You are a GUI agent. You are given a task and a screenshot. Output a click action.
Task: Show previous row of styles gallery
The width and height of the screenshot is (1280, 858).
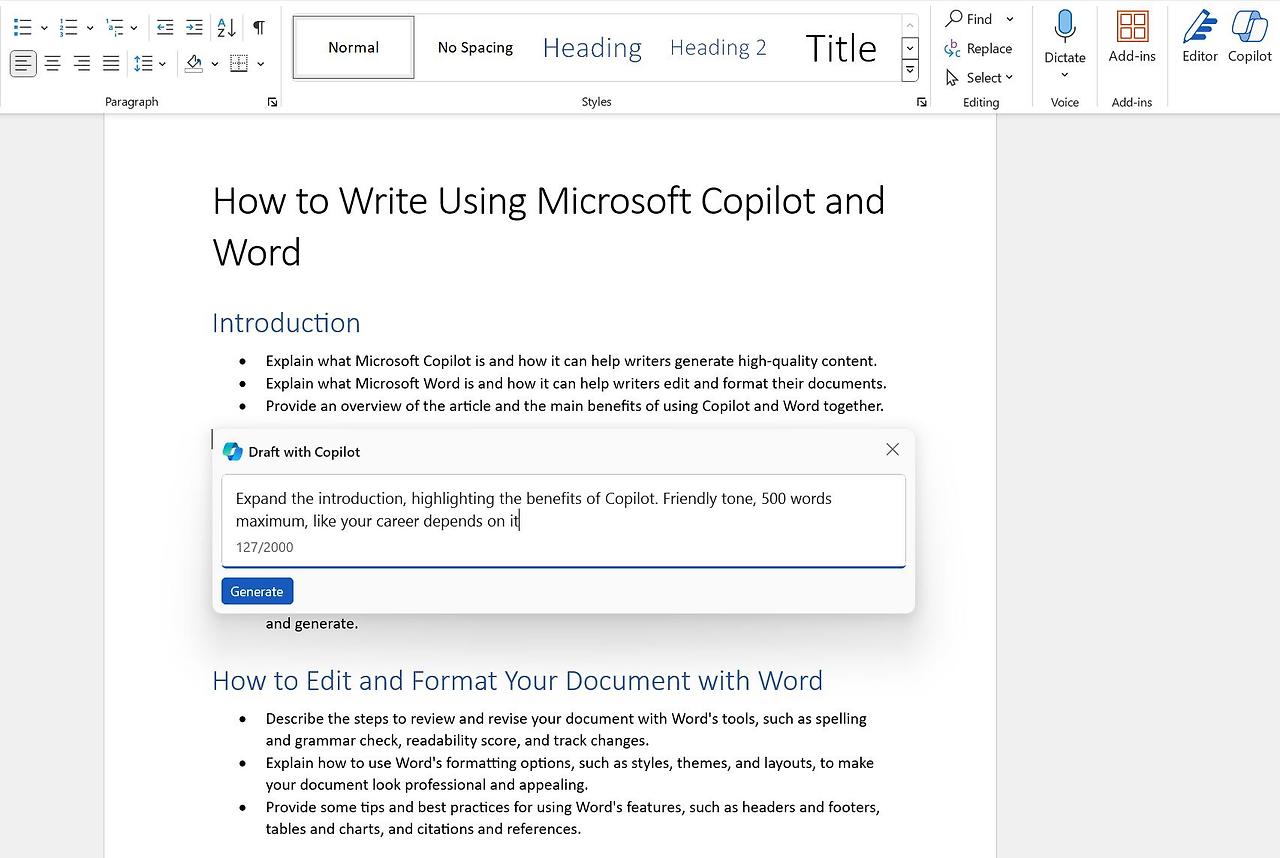coord(910,25)
